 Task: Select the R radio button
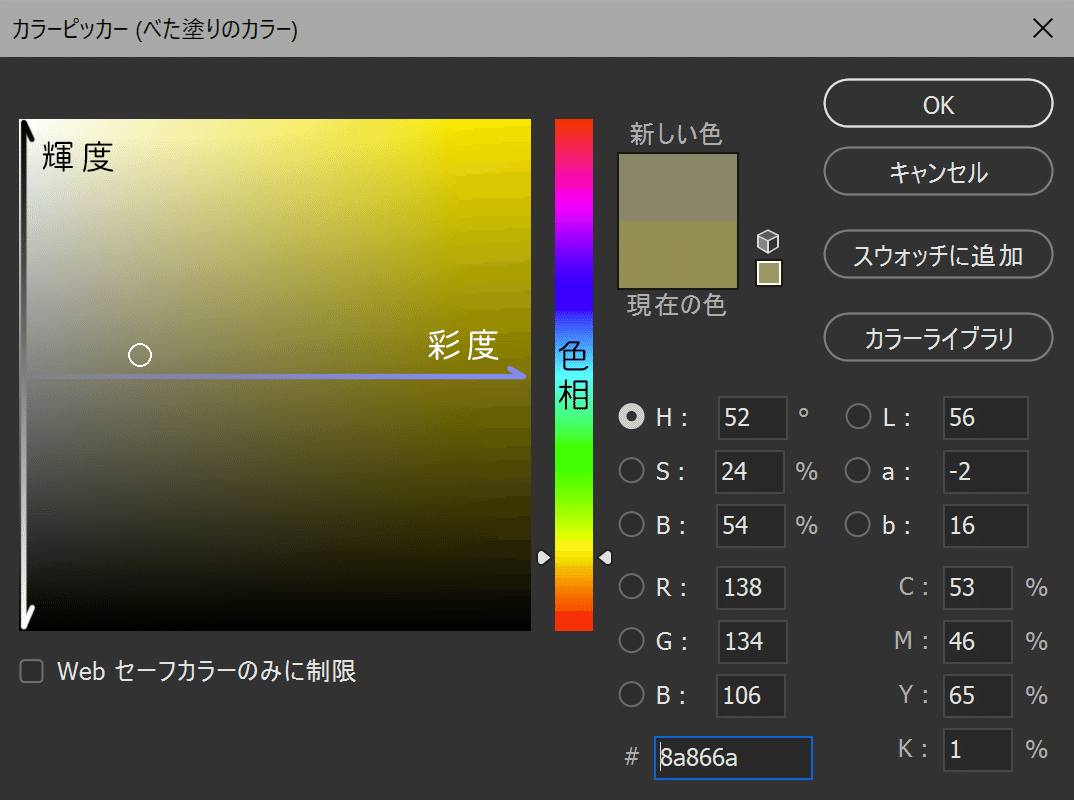(x=631, y=588)
